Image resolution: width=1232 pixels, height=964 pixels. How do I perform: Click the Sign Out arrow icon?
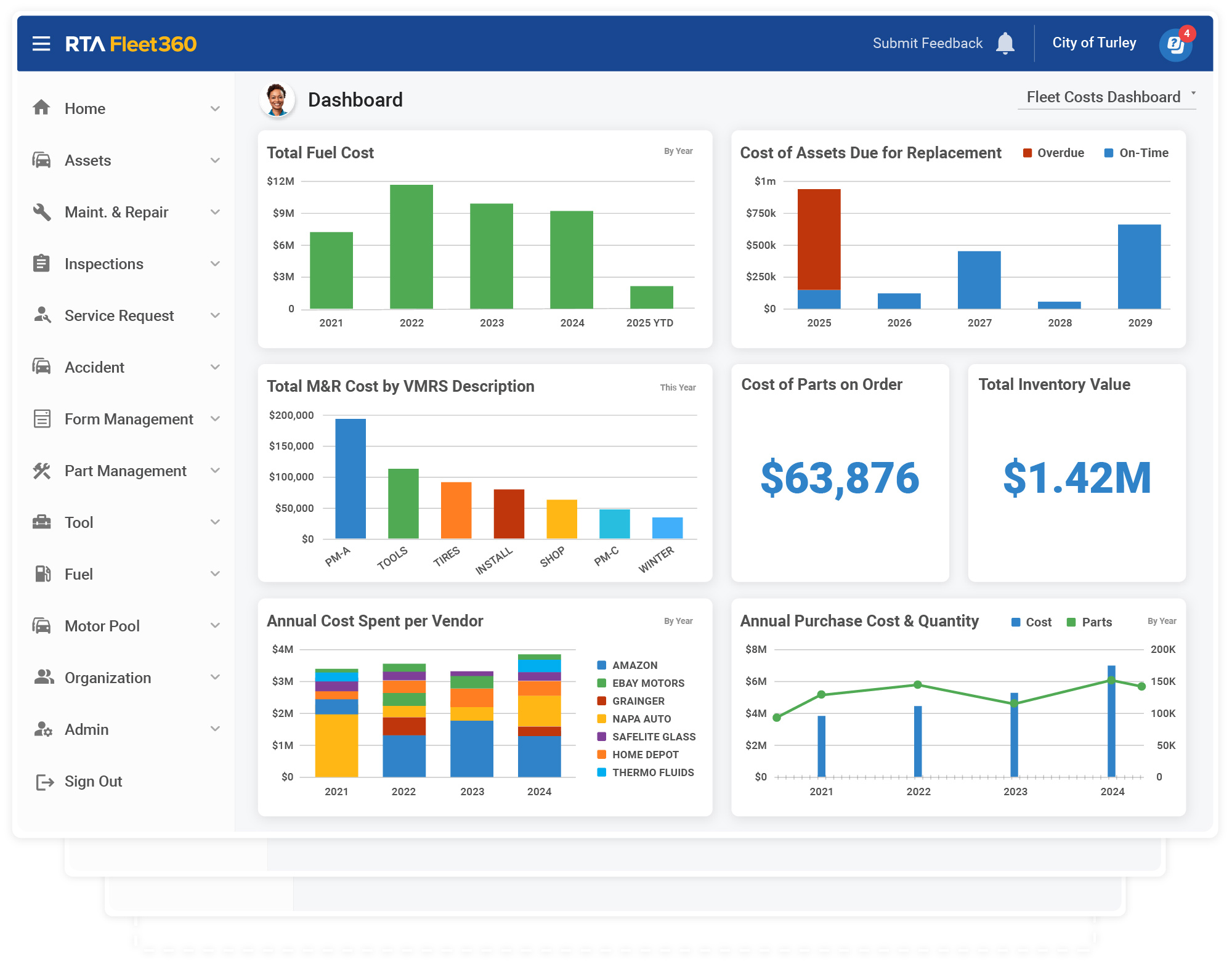(44, 782)
